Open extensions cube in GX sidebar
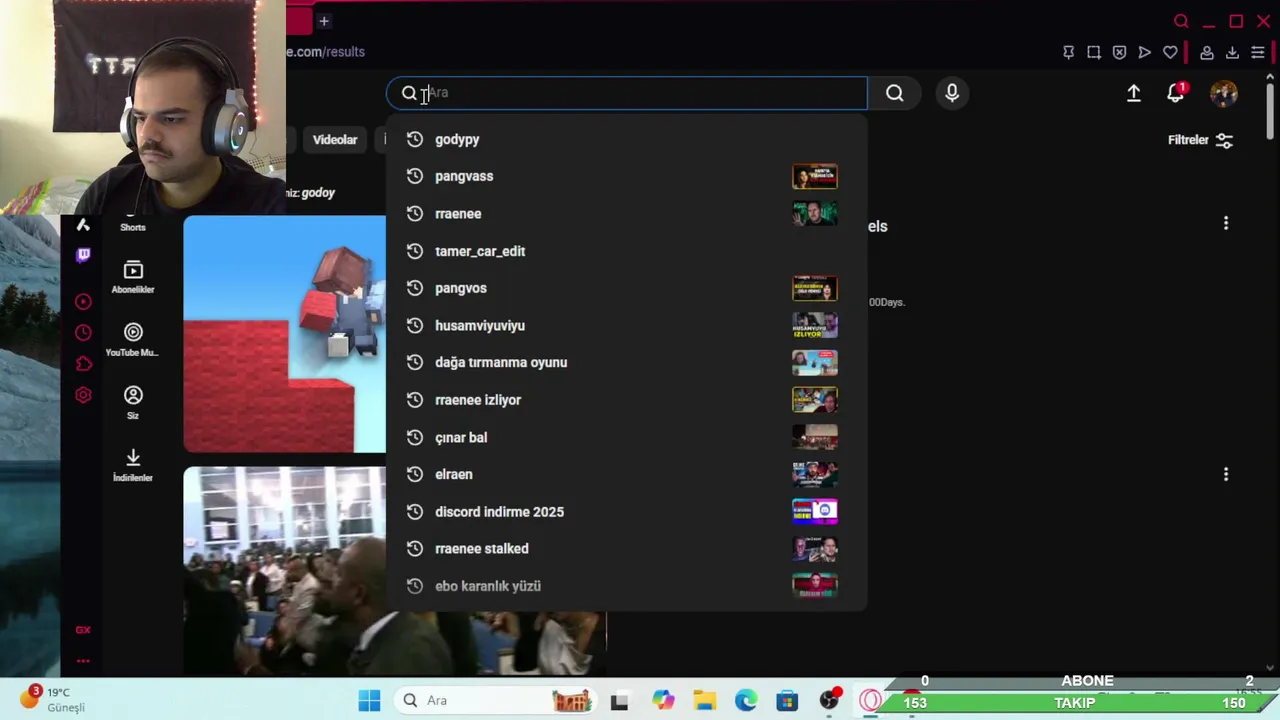1280x720 pixels. [x=83, y=363]
